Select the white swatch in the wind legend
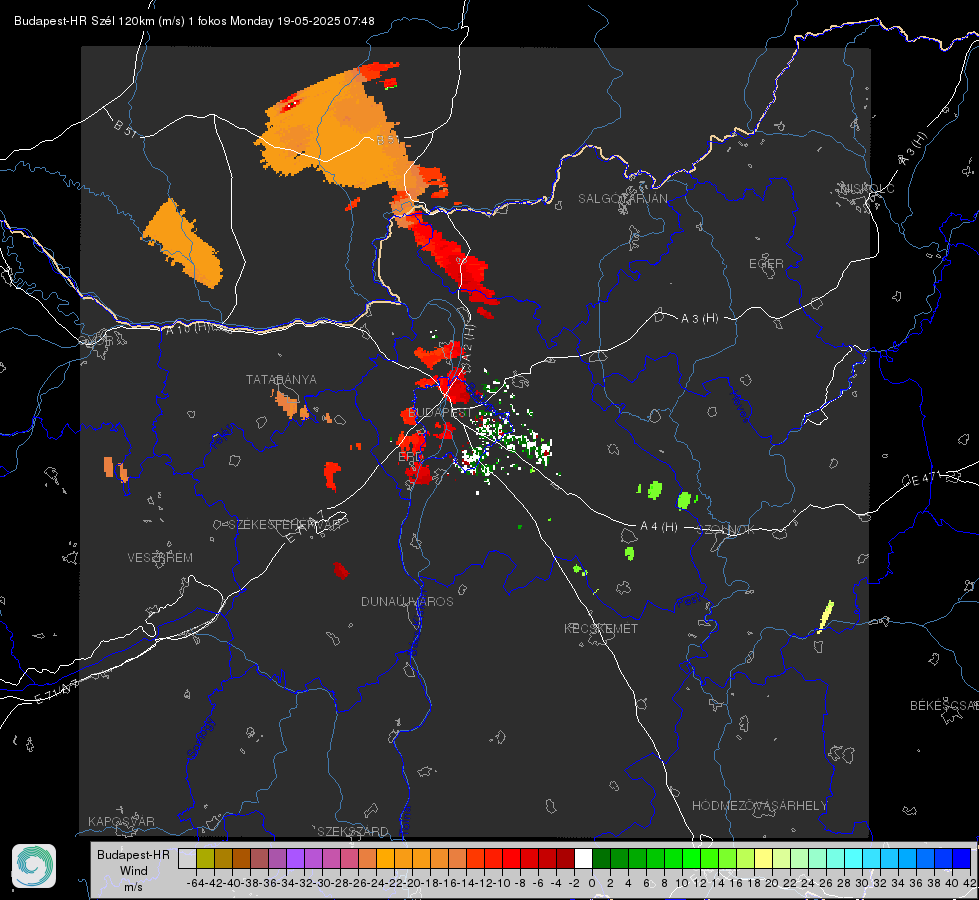 [x=583, y=858]
